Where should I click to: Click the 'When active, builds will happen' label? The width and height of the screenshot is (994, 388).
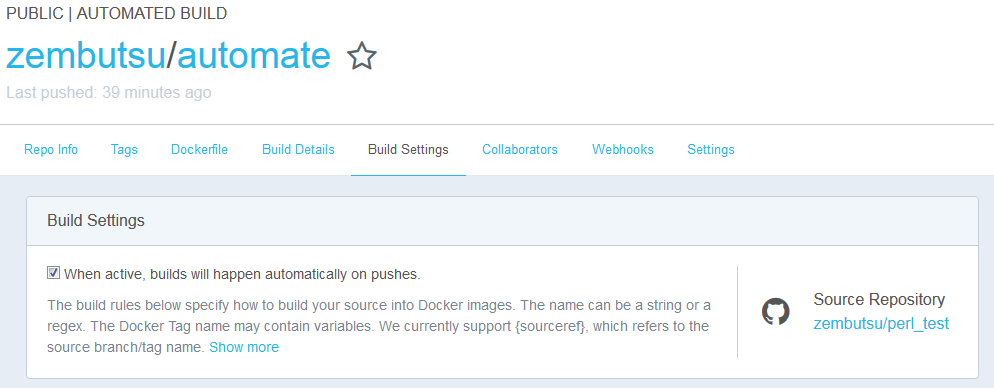[x=243, y=275]
